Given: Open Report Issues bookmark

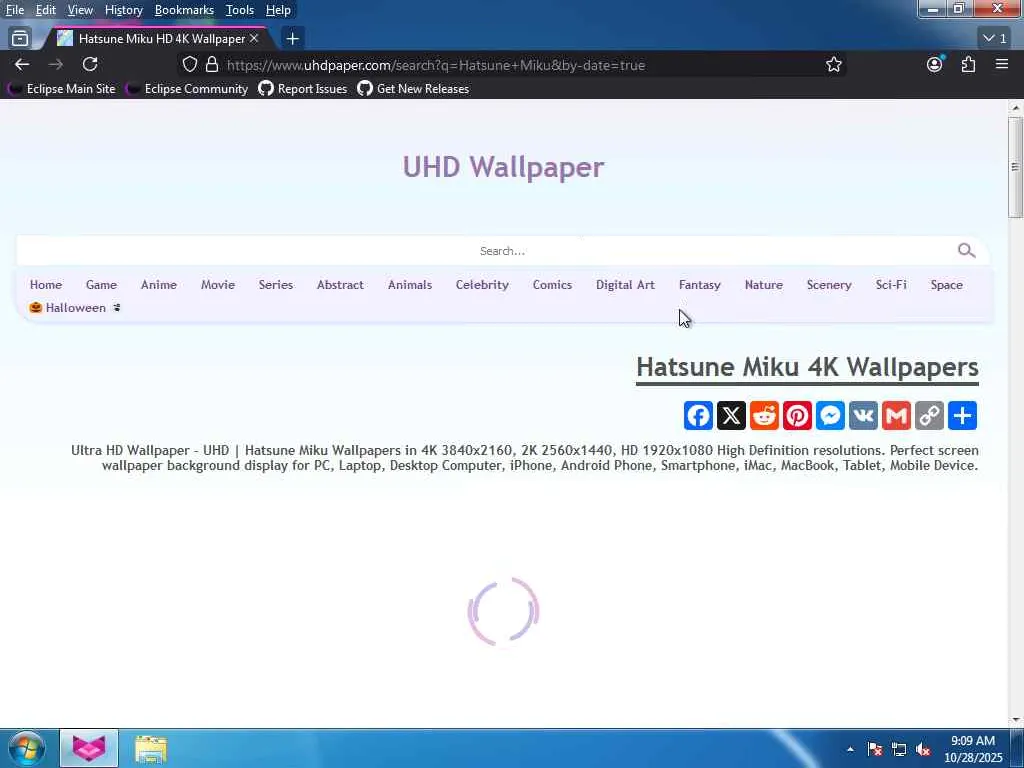Looking at the screenshot, I should (x=303, y=89).
